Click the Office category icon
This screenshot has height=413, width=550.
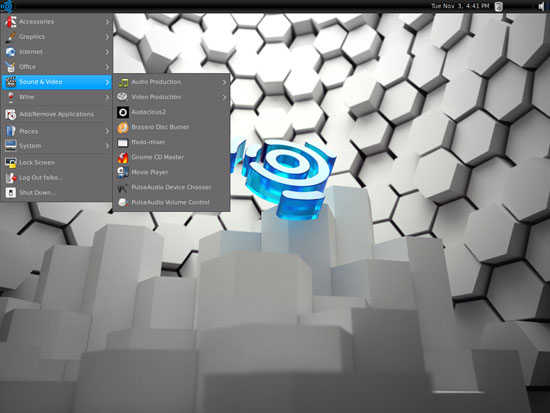[x=11, y=67]
